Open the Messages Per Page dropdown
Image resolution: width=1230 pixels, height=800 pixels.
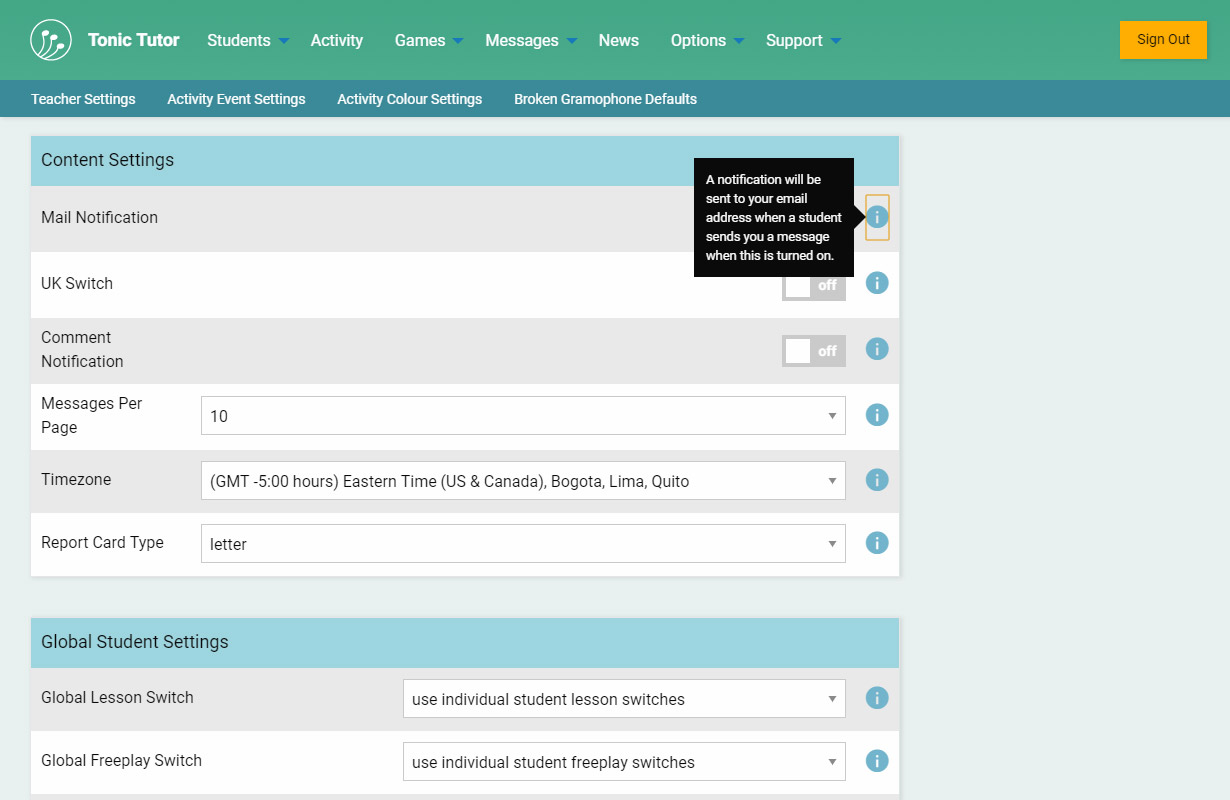523,416
